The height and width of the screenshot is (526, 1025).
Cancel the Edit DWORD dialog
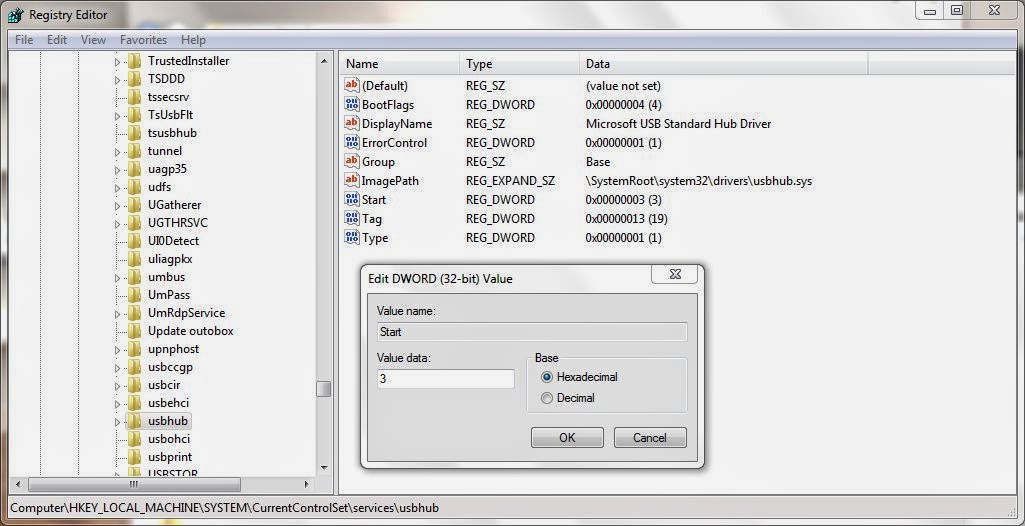coord(650,438)
